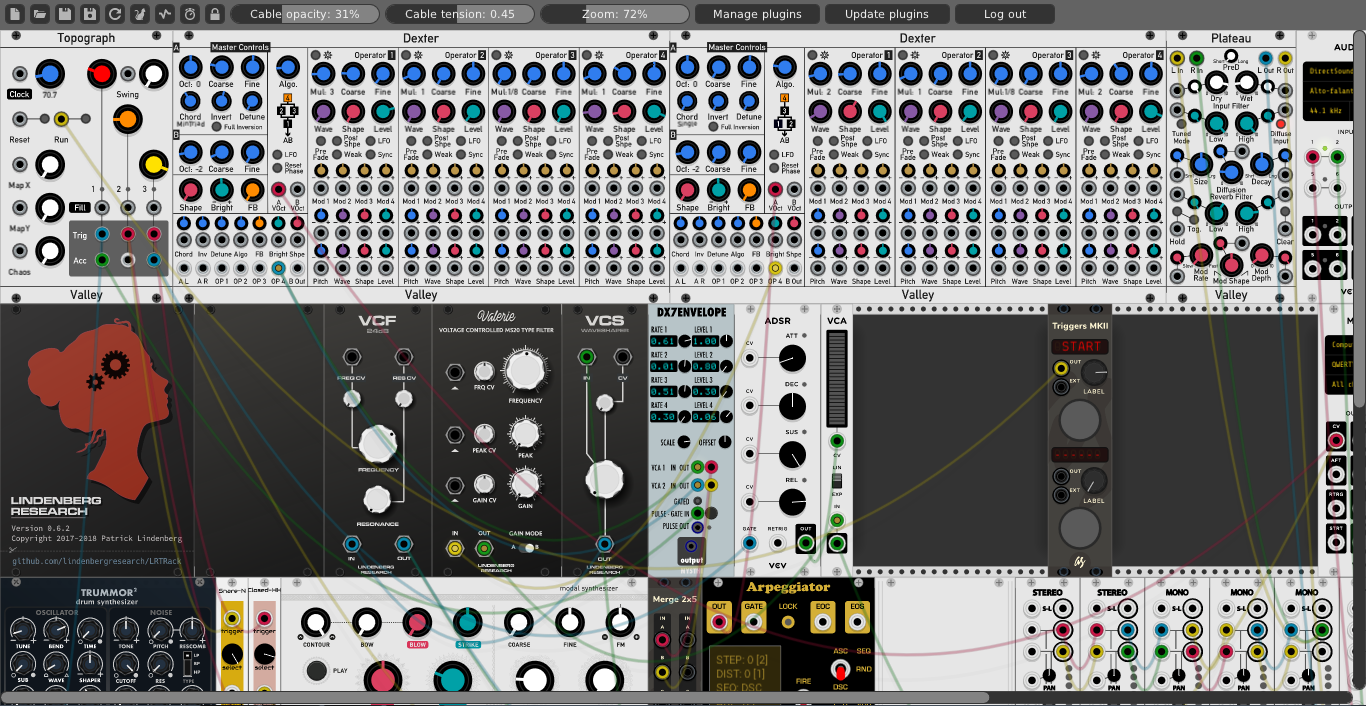Screen dimensions: 1366x706
Task: Click the Topograph Clock input jack
Action: click(19, 73)
